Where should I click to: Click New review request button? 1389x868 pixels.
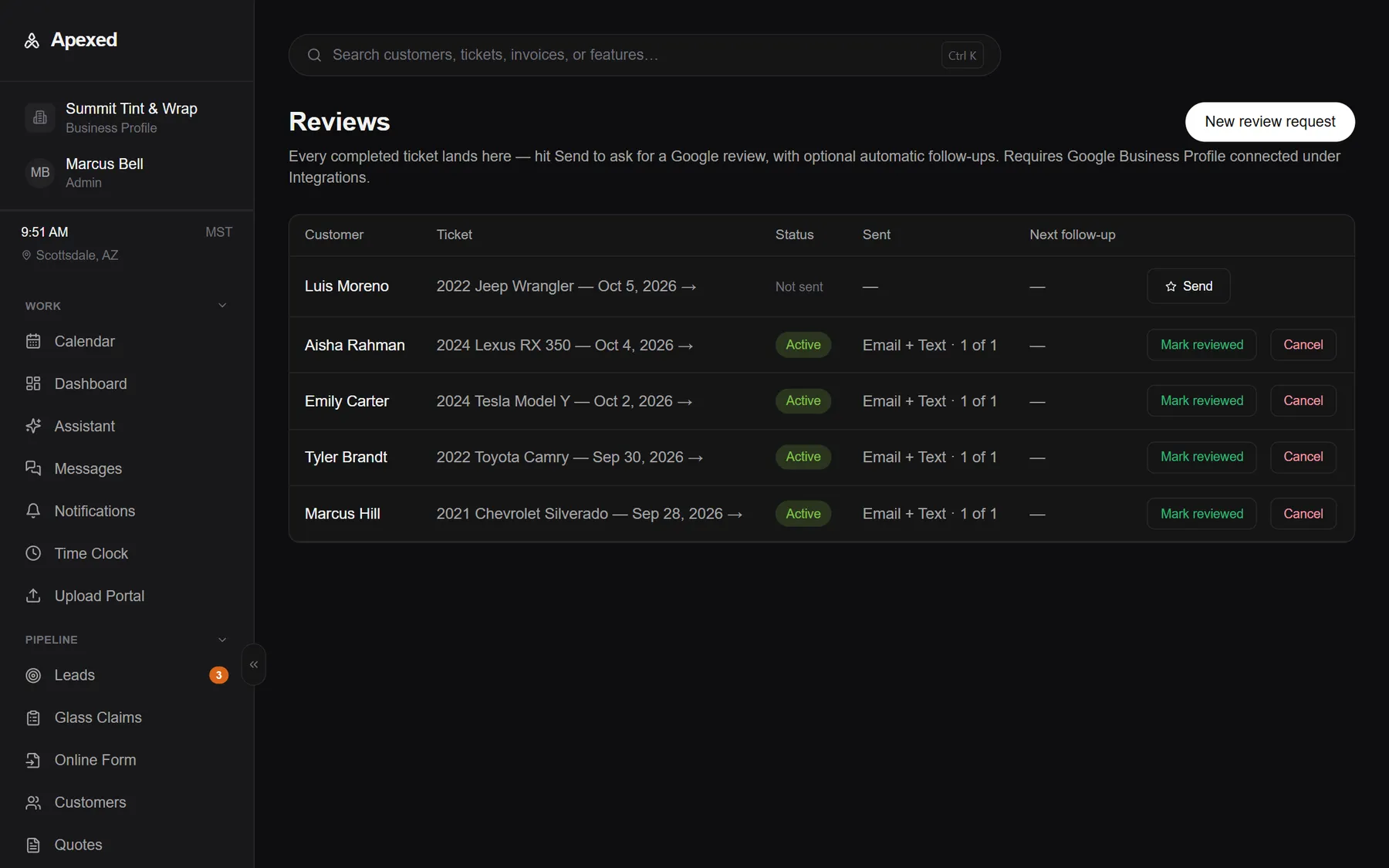1270,122
